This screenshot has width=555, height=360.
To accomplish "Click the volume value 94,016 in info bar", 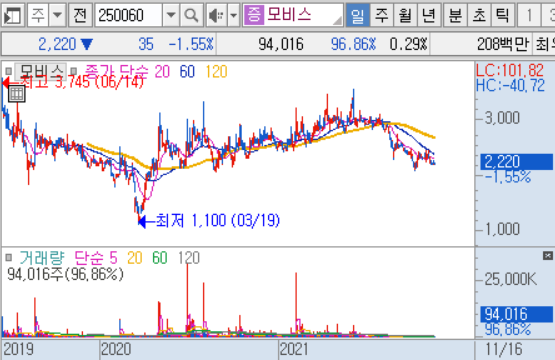I will [x=281, y=44].
